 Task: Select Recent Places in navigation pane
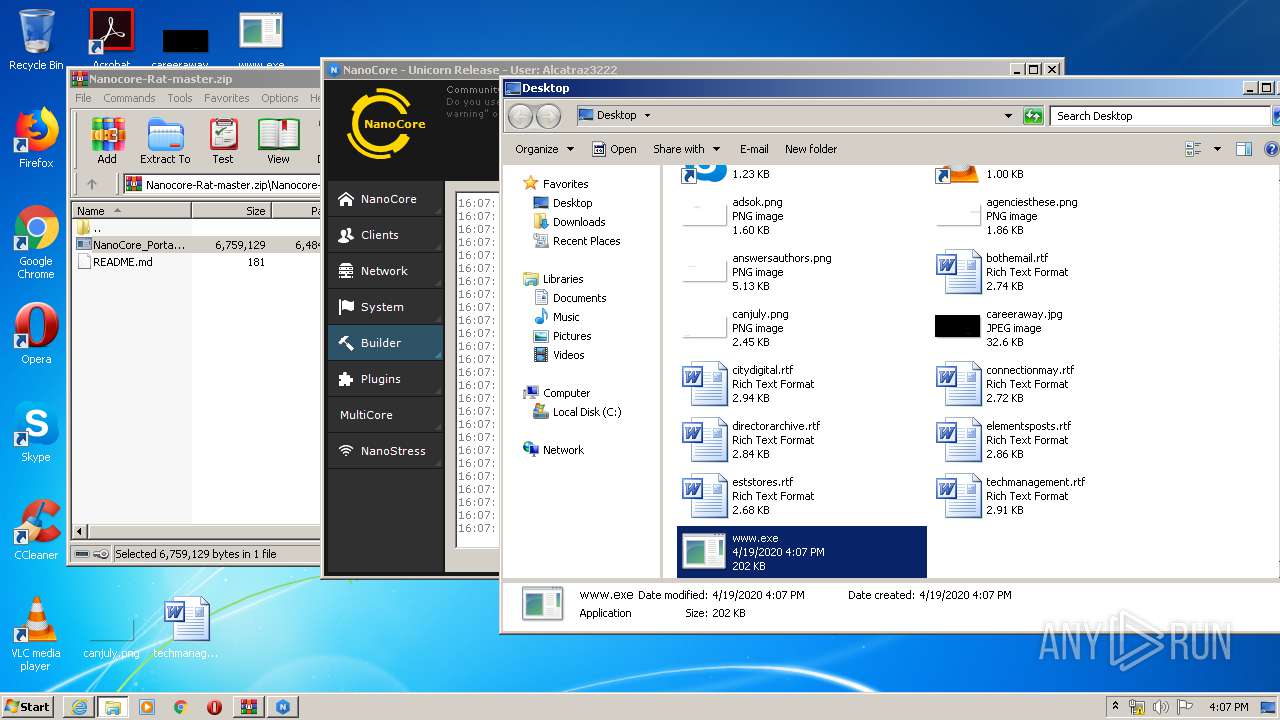pyautogui.click(x=586, y=241)
